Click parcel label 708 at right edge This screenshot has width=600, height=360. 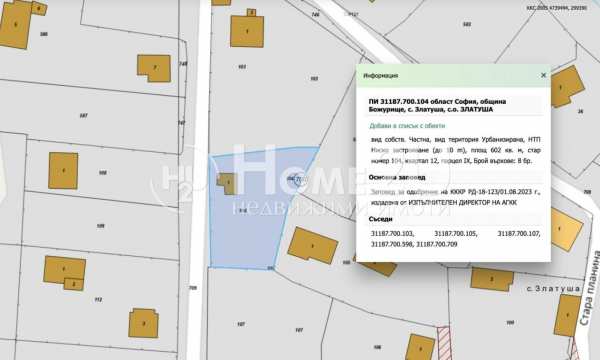coord(587,192)
